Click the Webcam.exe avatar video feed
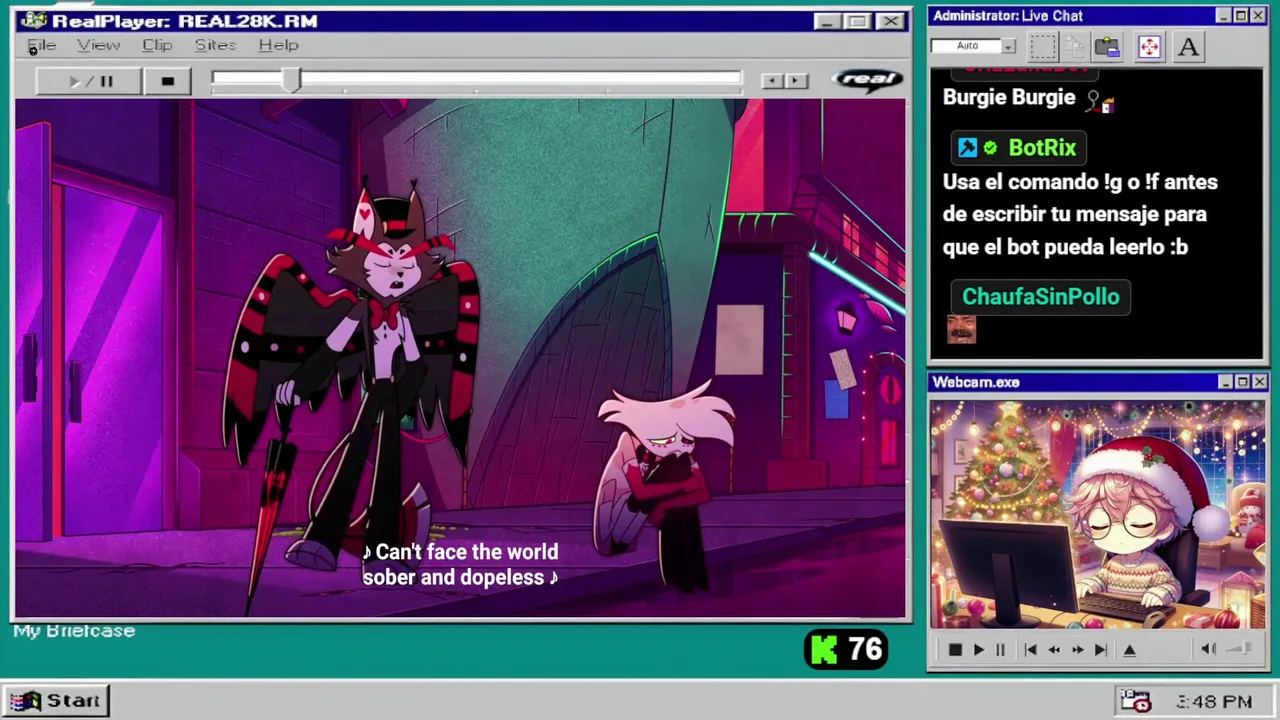 [1098, 514]
